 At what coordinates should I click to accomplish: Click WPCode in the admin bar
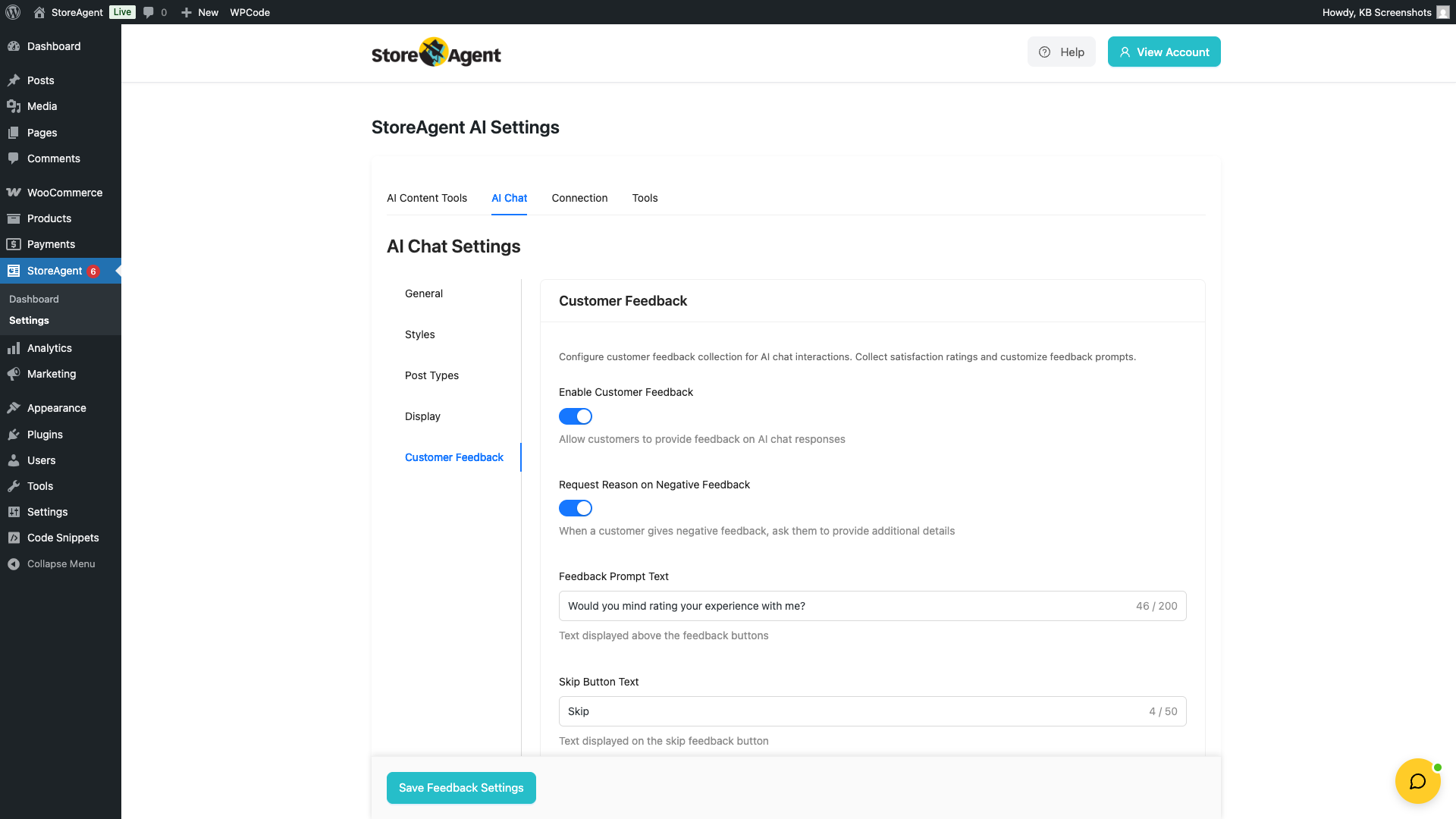coord(250,12)
